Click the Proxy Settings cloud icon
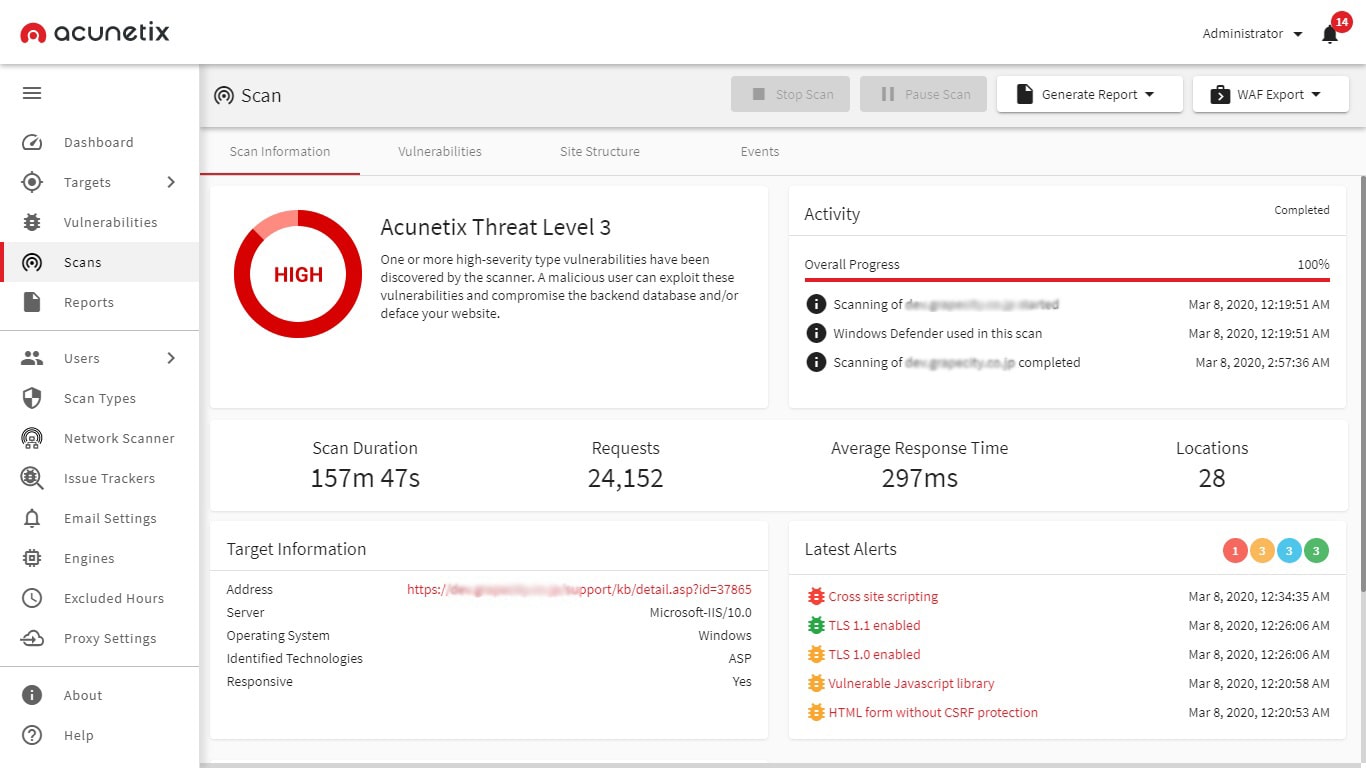The width and height of the screenshot is (1366, 768). point(32,638)
